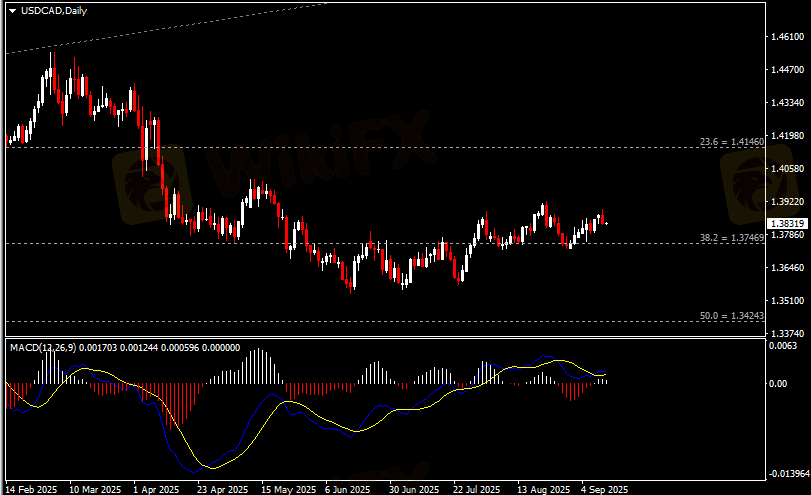Click MACD scale value -0.013964

[x=789, y=474]
